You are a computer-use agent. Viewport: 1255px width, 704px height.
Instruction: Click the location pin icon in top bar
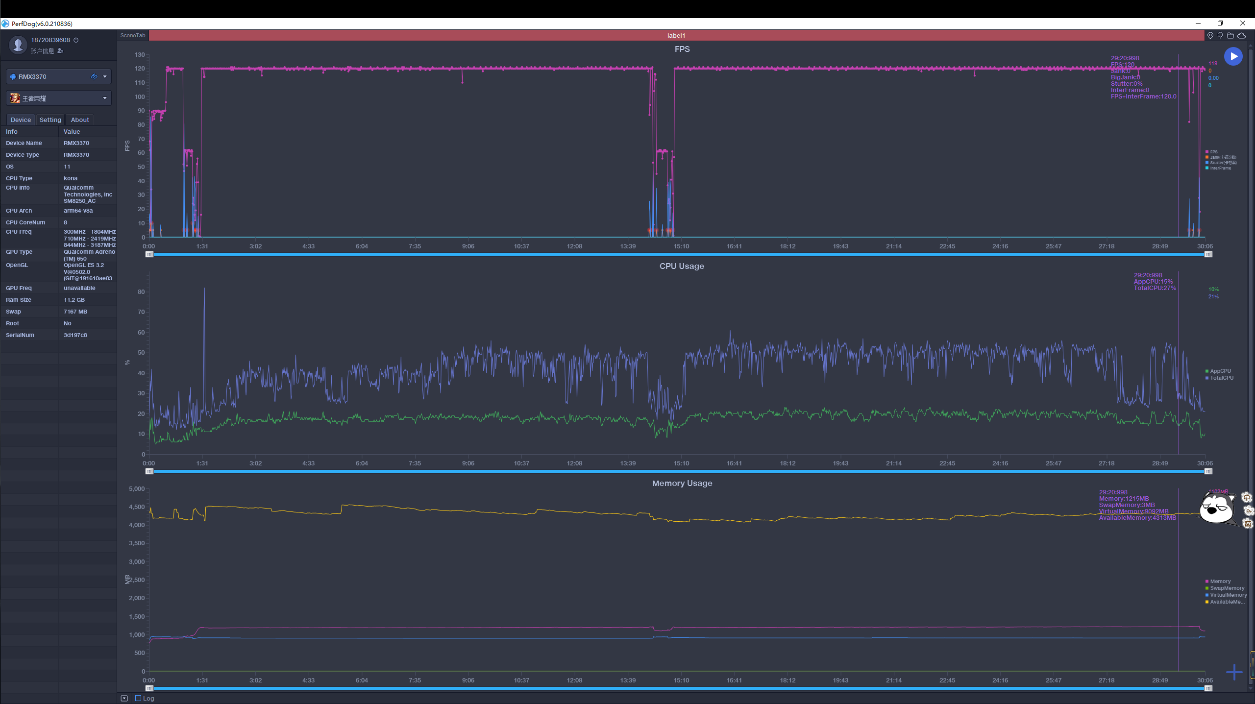tap(1210, 35)
